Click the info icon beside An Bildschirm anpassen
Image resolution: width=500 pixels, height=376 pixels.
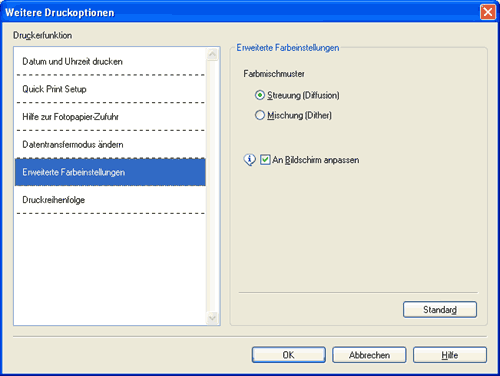(x=250, y=160)
